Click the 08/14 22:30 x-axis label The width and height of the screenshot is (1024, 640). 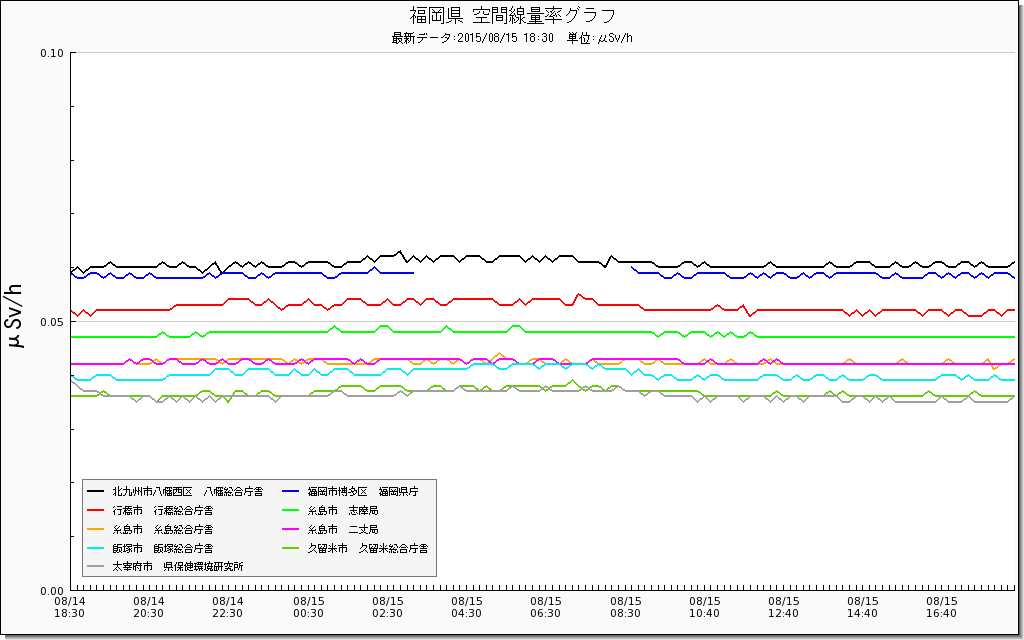(229, 607)
